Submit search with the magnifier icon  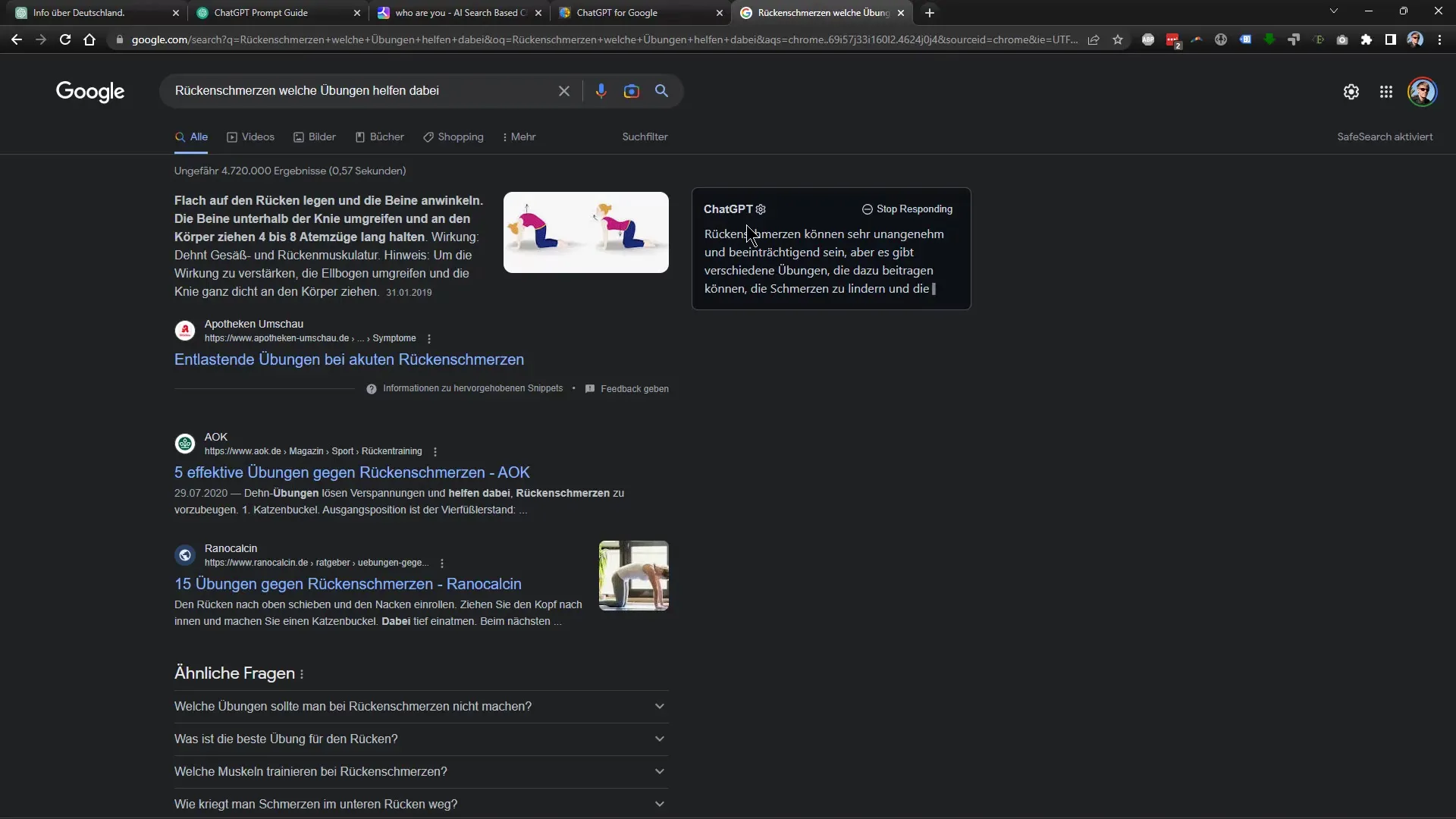[661, 91]
